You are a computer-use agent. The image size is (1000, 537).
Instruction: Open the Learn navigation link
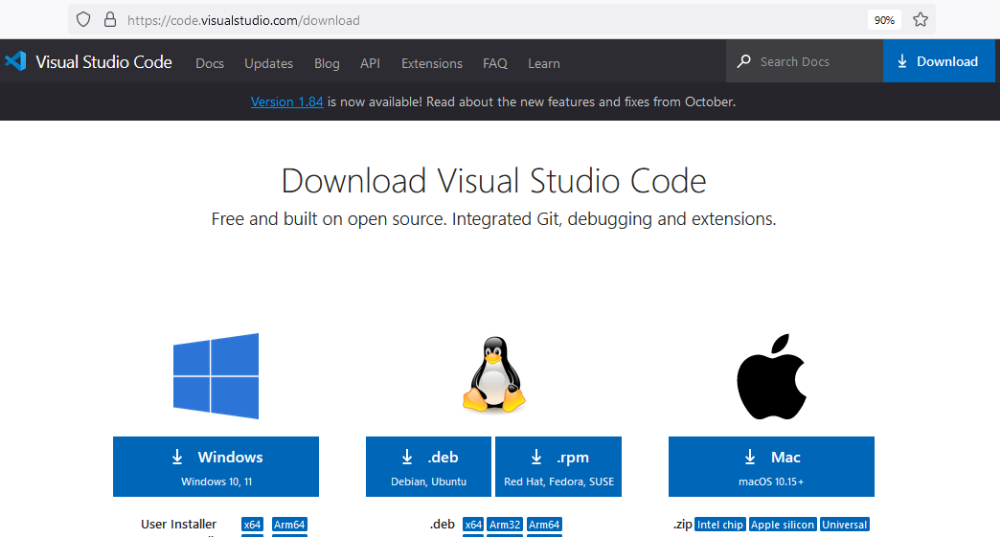(x=544, y=63)
